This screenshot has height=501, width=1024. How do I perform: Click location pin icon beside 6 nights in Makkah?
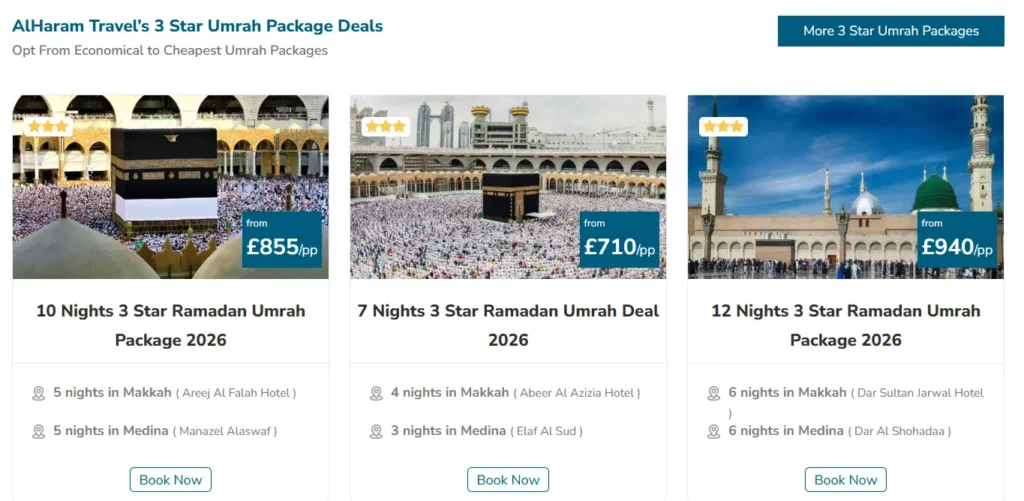[x=714, y=393]
